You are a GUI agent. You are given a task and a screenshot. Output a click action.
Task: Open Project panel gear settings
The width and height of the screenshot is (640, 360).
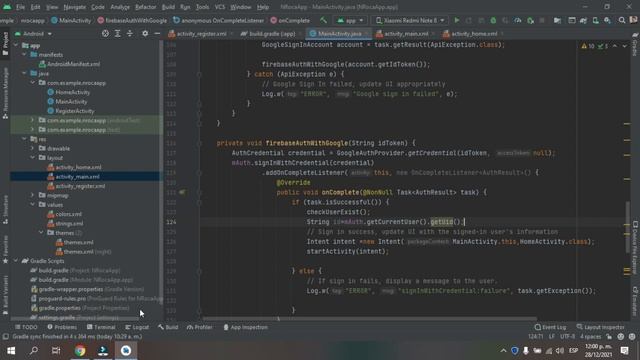coord(145,33)
